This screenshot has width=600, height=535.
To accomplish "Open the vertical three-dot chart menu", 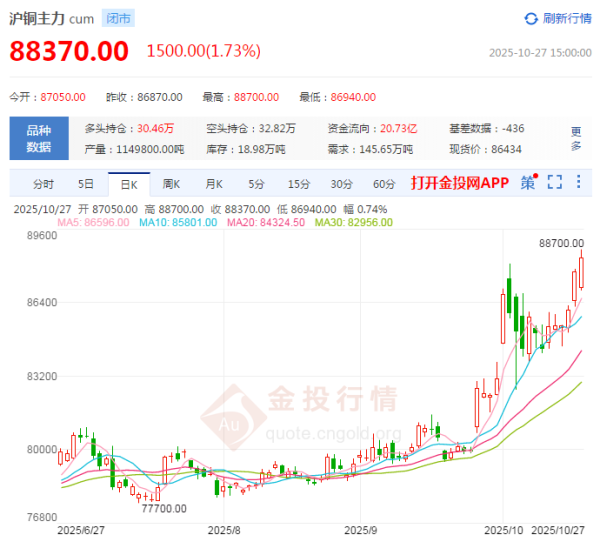I will click(581, 183).
